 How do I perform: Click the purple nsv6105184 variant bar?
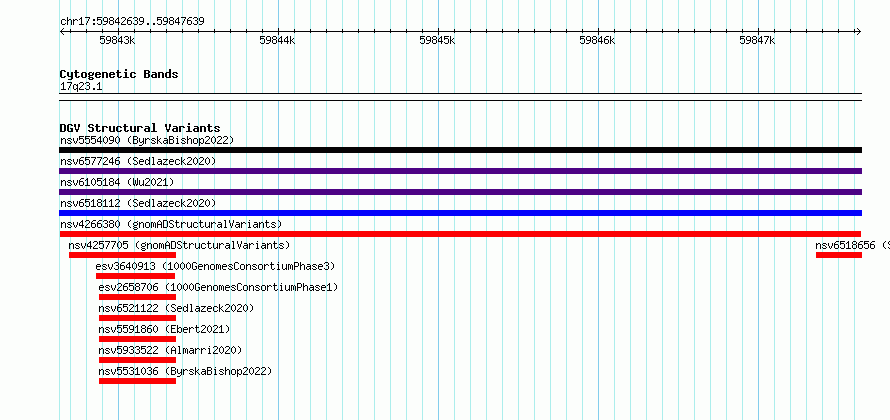(x=460, y=192)
